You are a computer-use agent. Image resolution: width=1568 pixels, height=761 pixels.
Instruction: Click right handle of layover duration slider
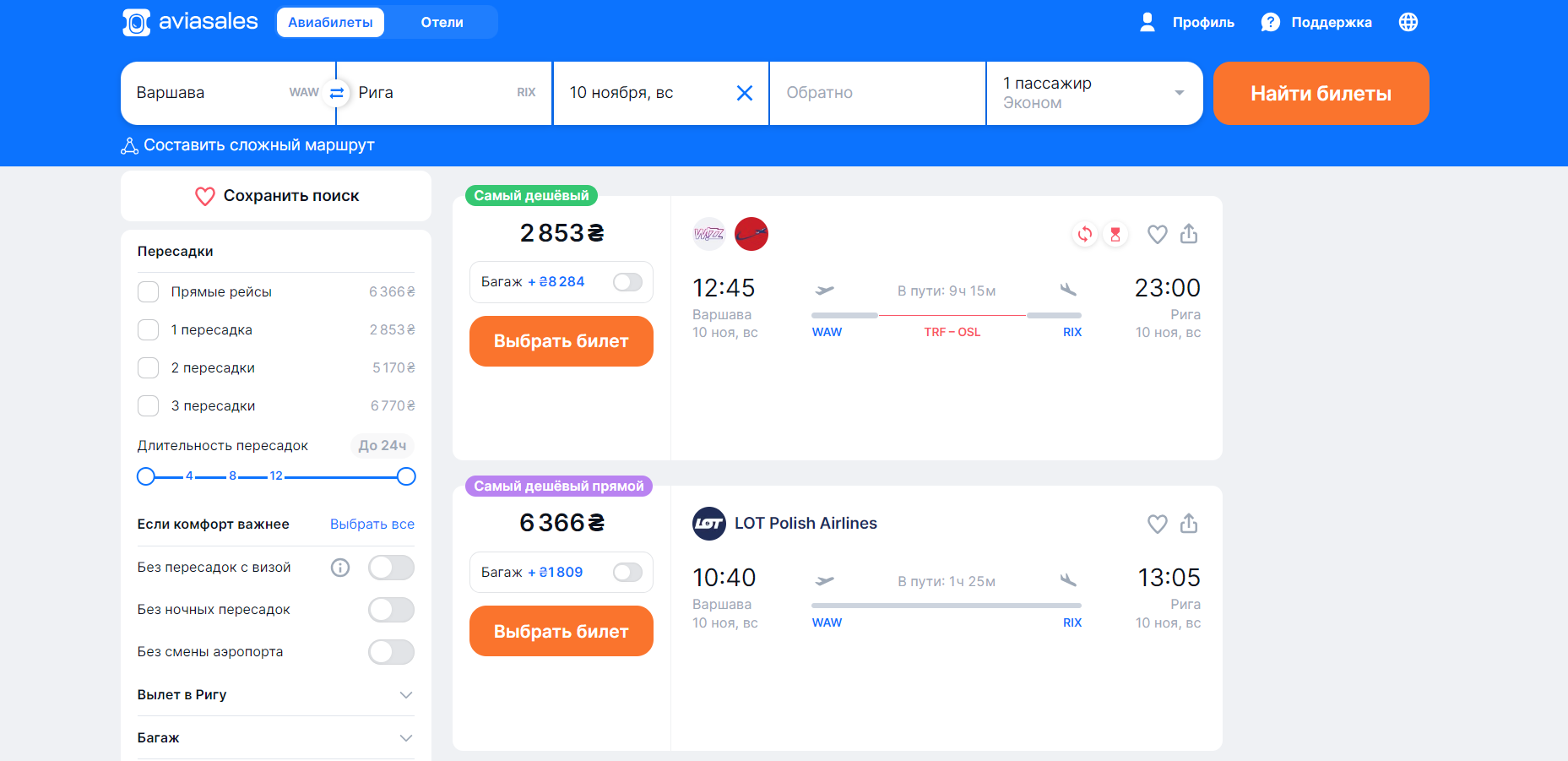coord(406,476)
